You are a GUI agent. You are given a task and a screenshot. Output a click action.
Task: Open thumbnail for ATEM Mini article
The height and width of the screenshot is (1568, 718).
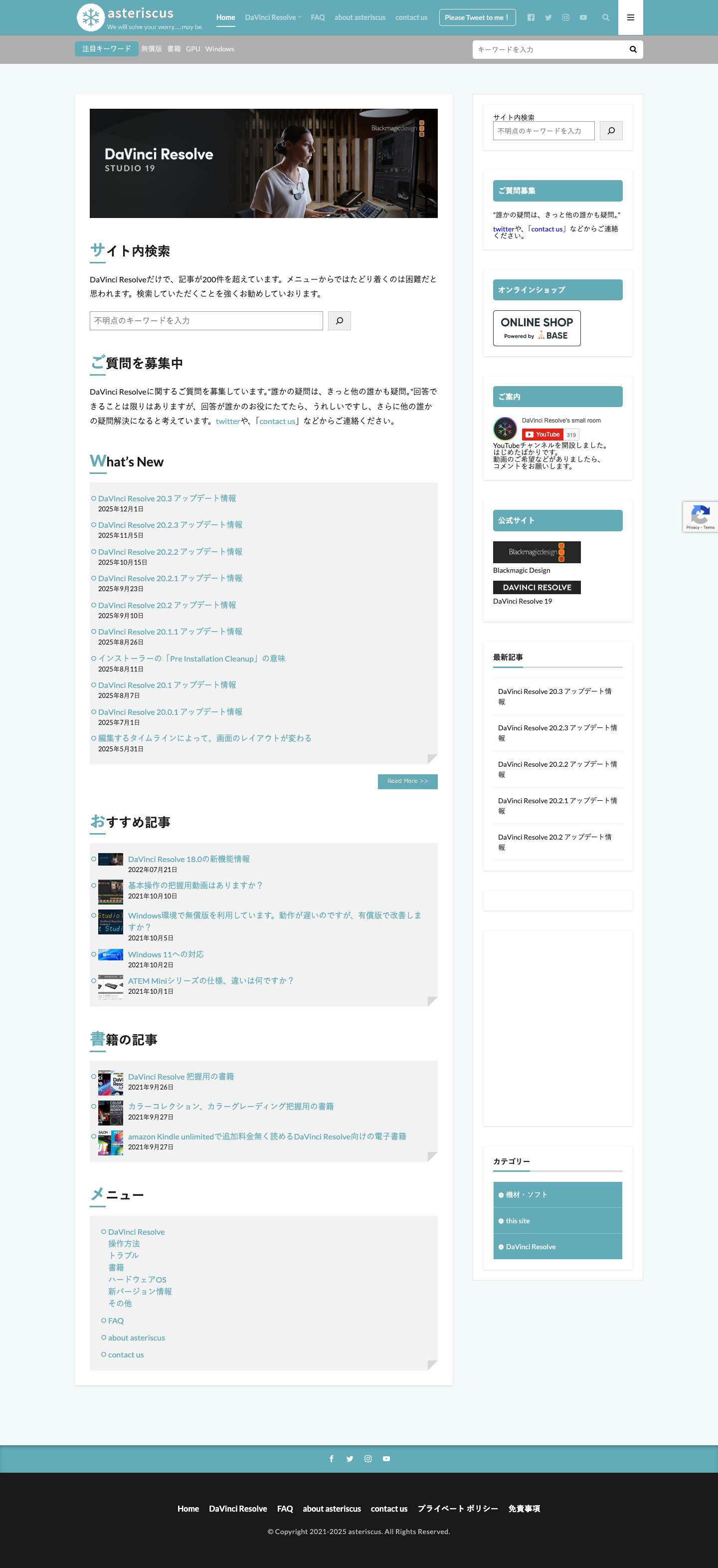pos(110,987)
